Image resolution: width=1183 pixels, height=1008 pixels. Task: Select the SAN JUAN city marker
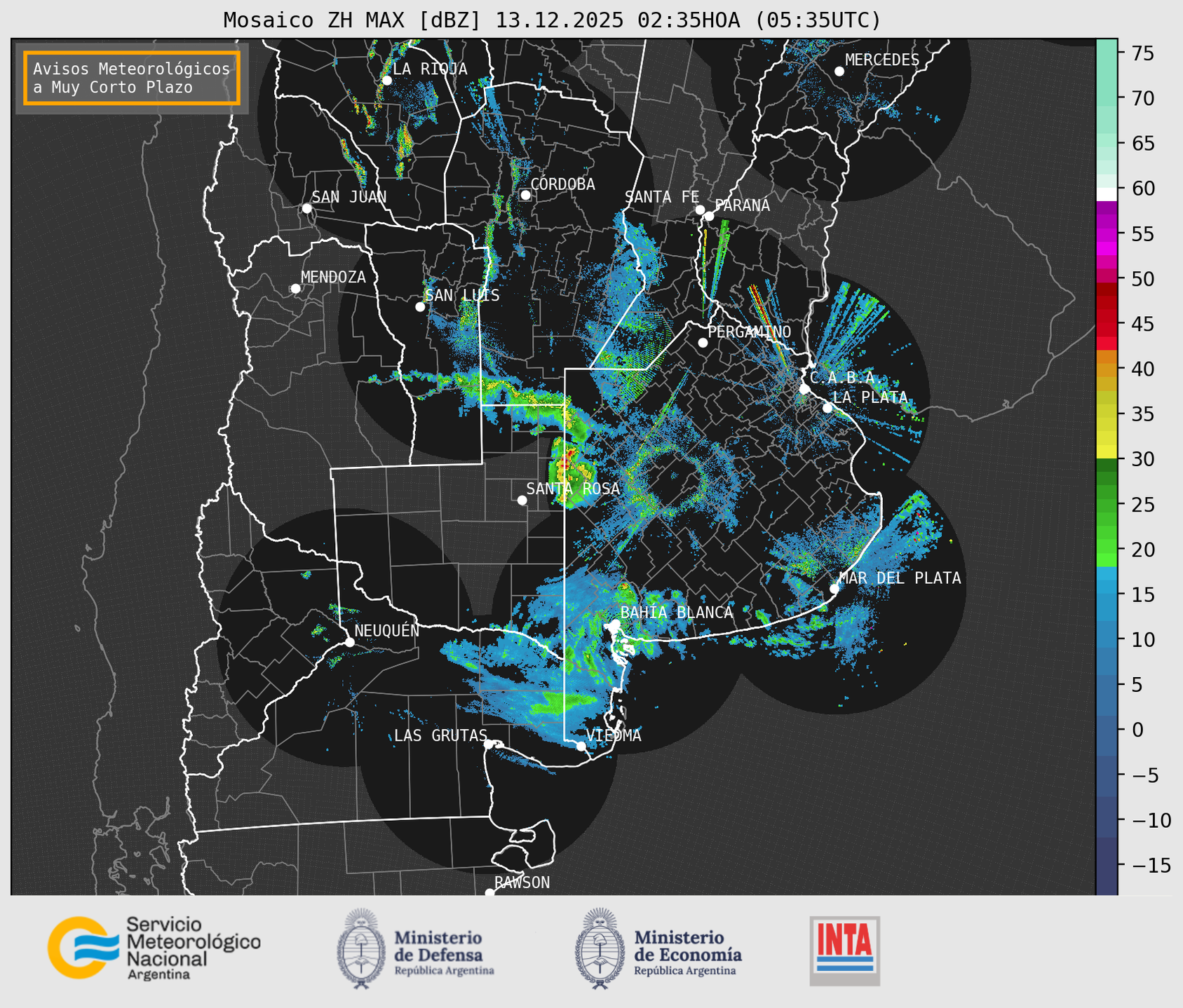pyautogui.click(x=306, y=208)
